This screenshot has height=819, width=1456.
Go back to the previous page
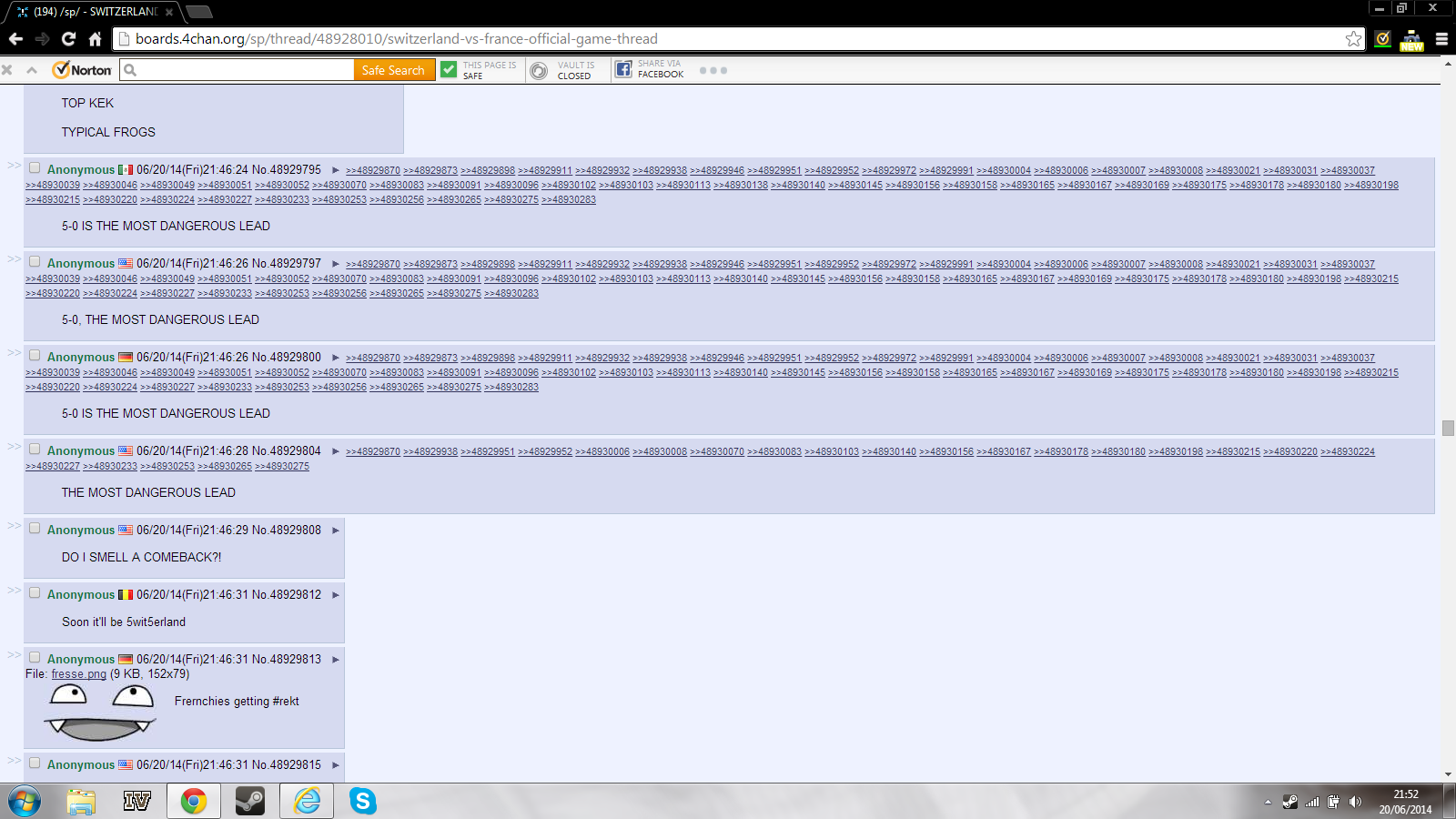click(x=15, y=39)
